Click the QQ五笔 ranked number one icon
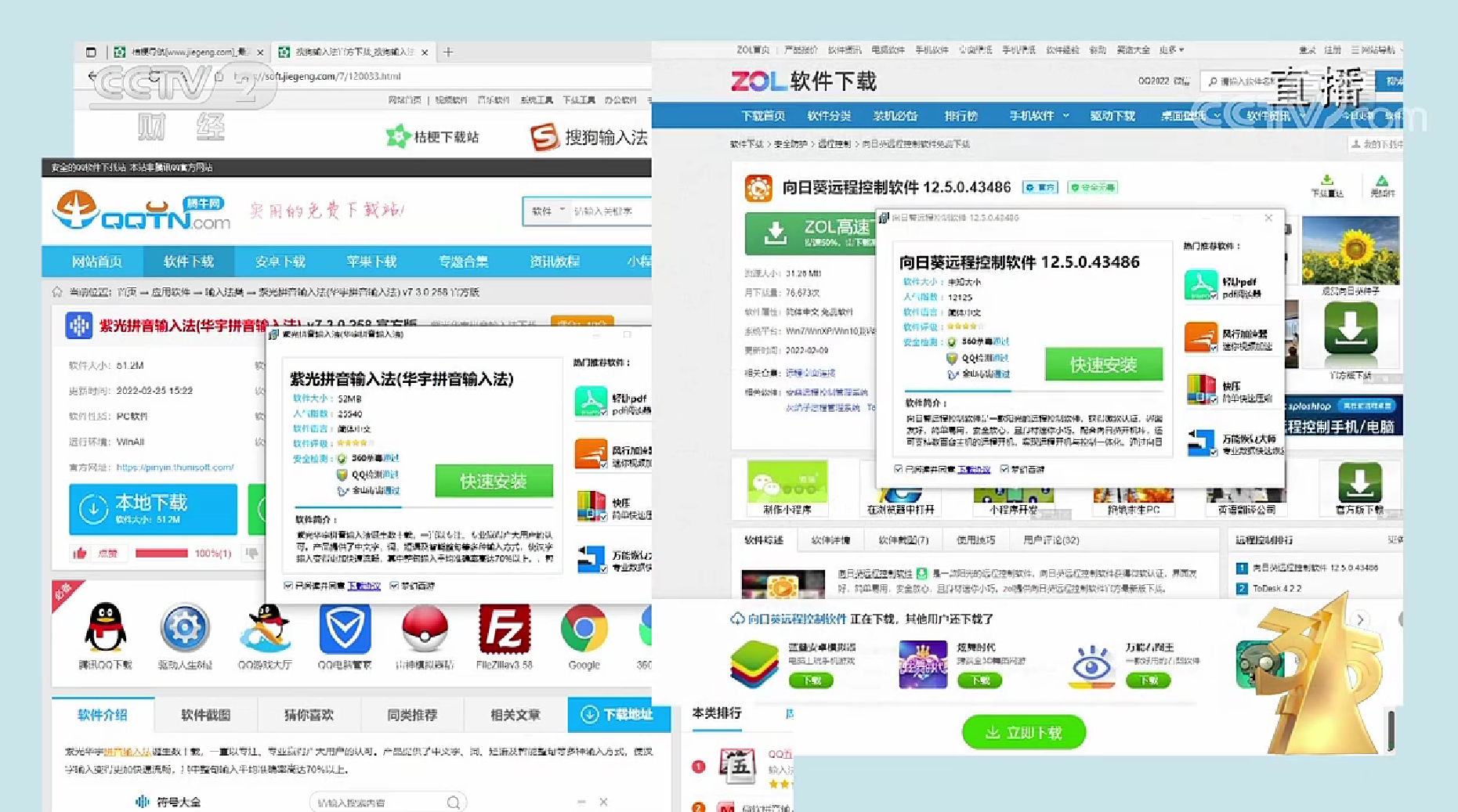This screenshot has width=1458, height=812. tap(738, 766)
